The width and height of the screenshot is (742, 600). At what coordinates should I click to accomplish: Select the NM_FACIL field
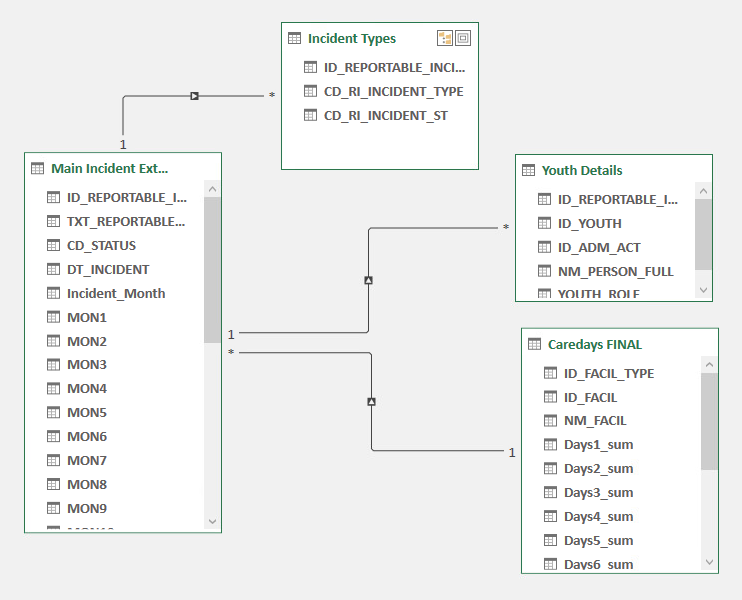tap(595, 421)
